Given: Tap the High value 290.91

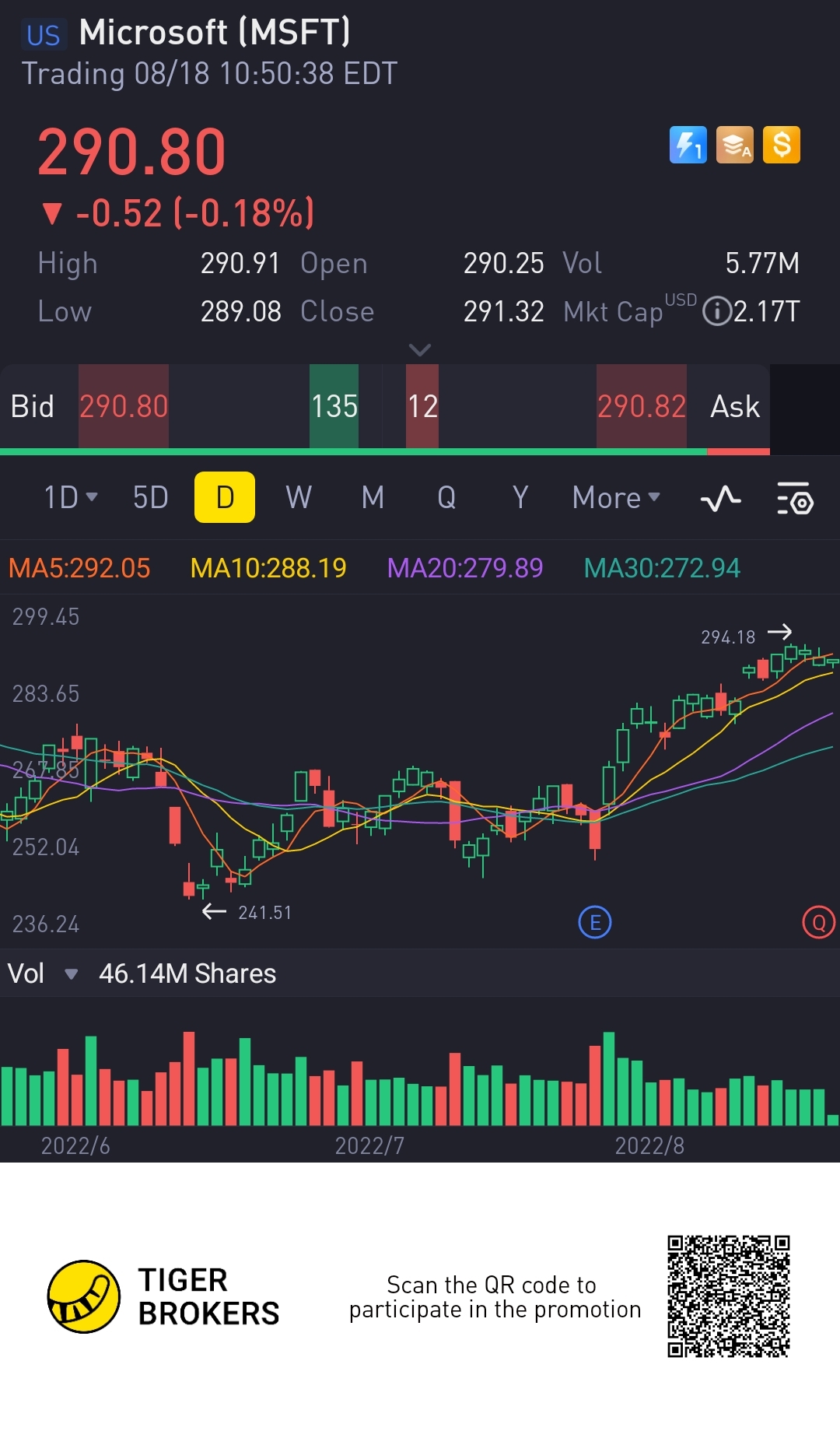Looking at the screenshot, I should pyautogui.click(x=240, y=264).
